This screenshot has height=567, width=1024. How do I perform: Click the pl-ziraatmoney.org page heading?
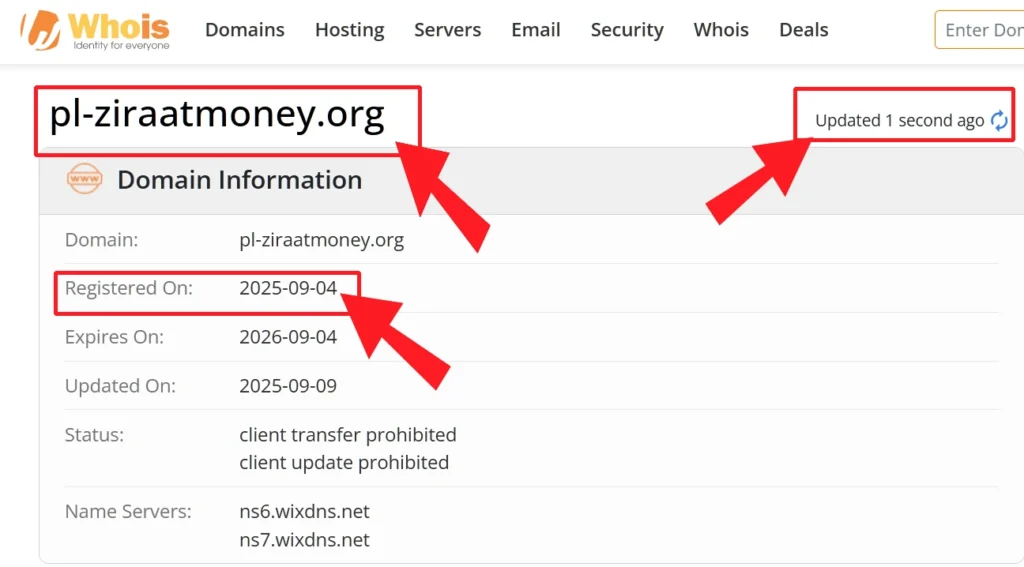coord(217,115)
